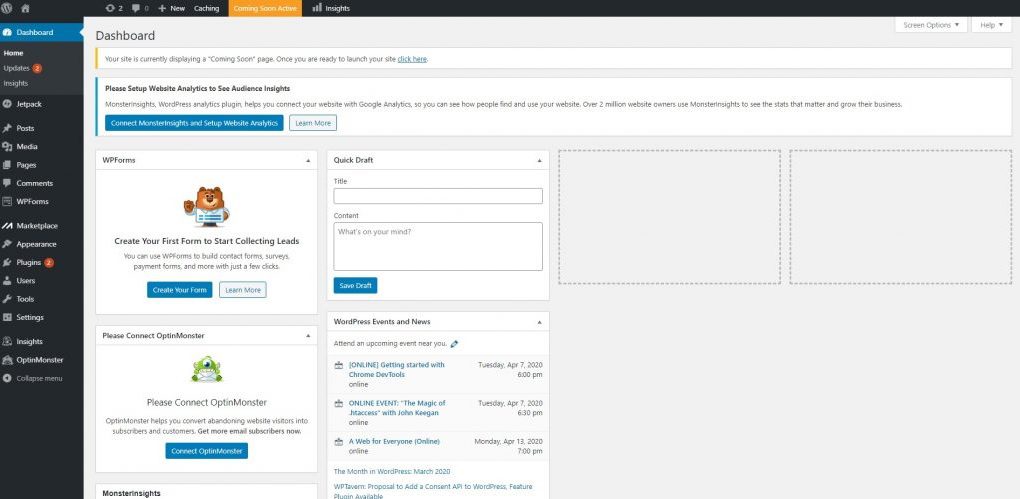Open the Insights submenu under Dashboard
The height and width of the screenshot is (499, 1020).
(x=16, y=83)
